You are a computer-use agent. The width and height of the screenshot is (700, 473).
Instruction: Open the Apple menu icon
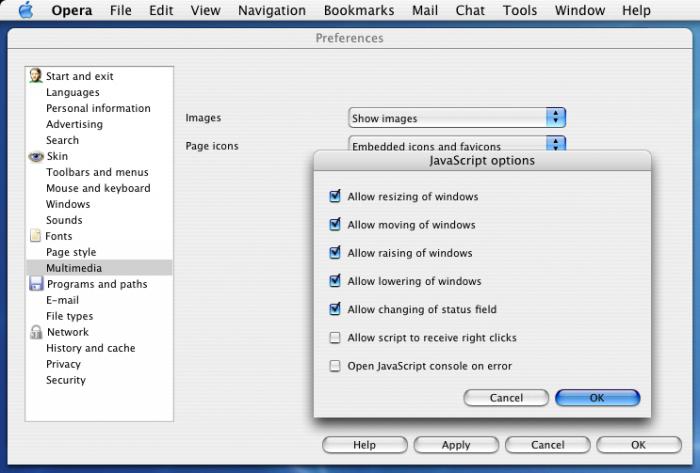26,10
